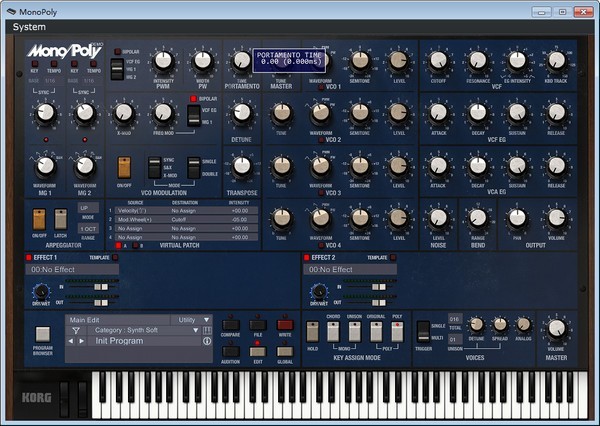Go to previous program arrow
This screenshot has width=600, height=426.
pyautogui.click(x=71, y=341)
